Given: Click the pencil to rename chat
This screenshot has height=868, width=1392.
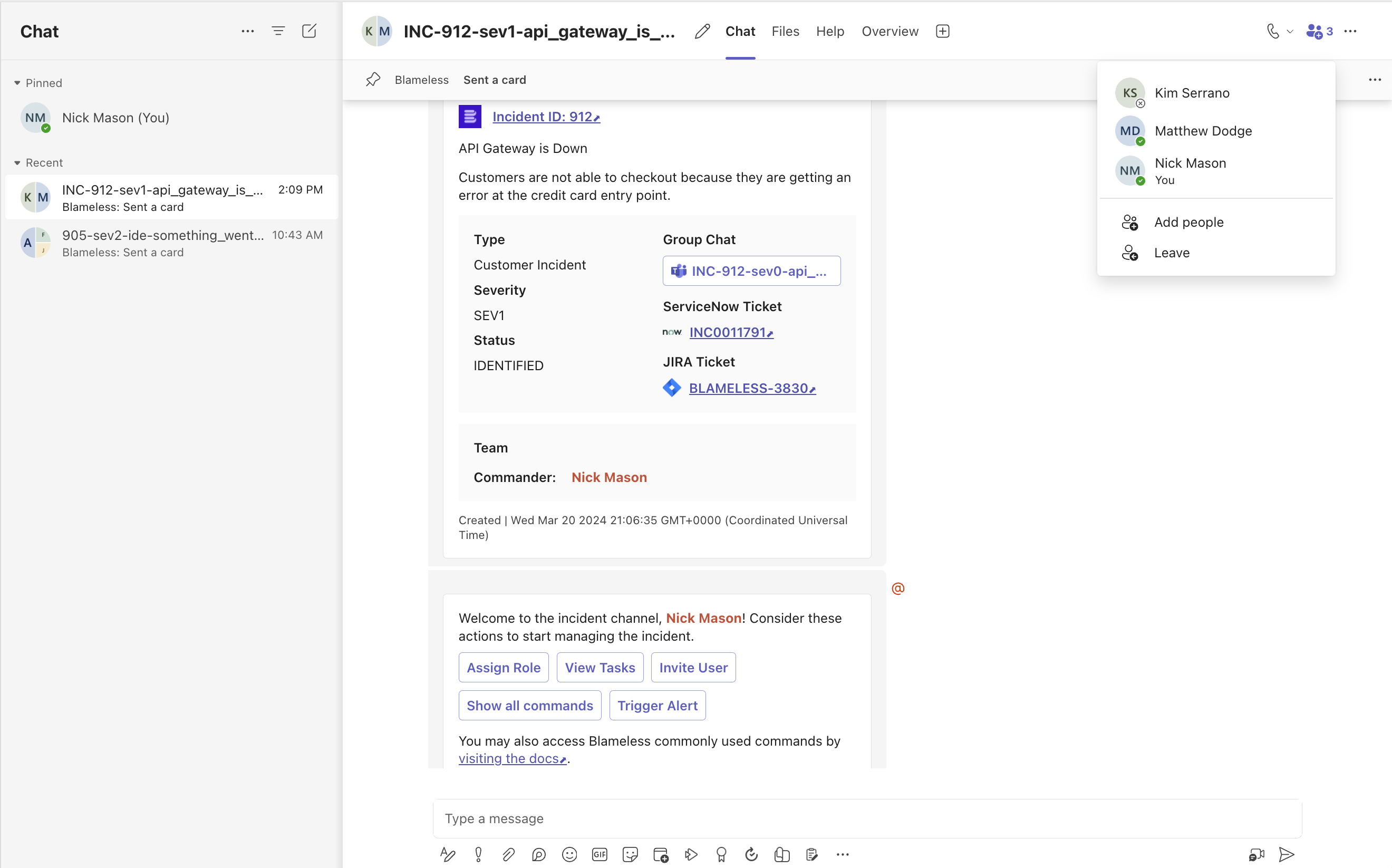Looking at the screenshot, I should coord(702,31).
